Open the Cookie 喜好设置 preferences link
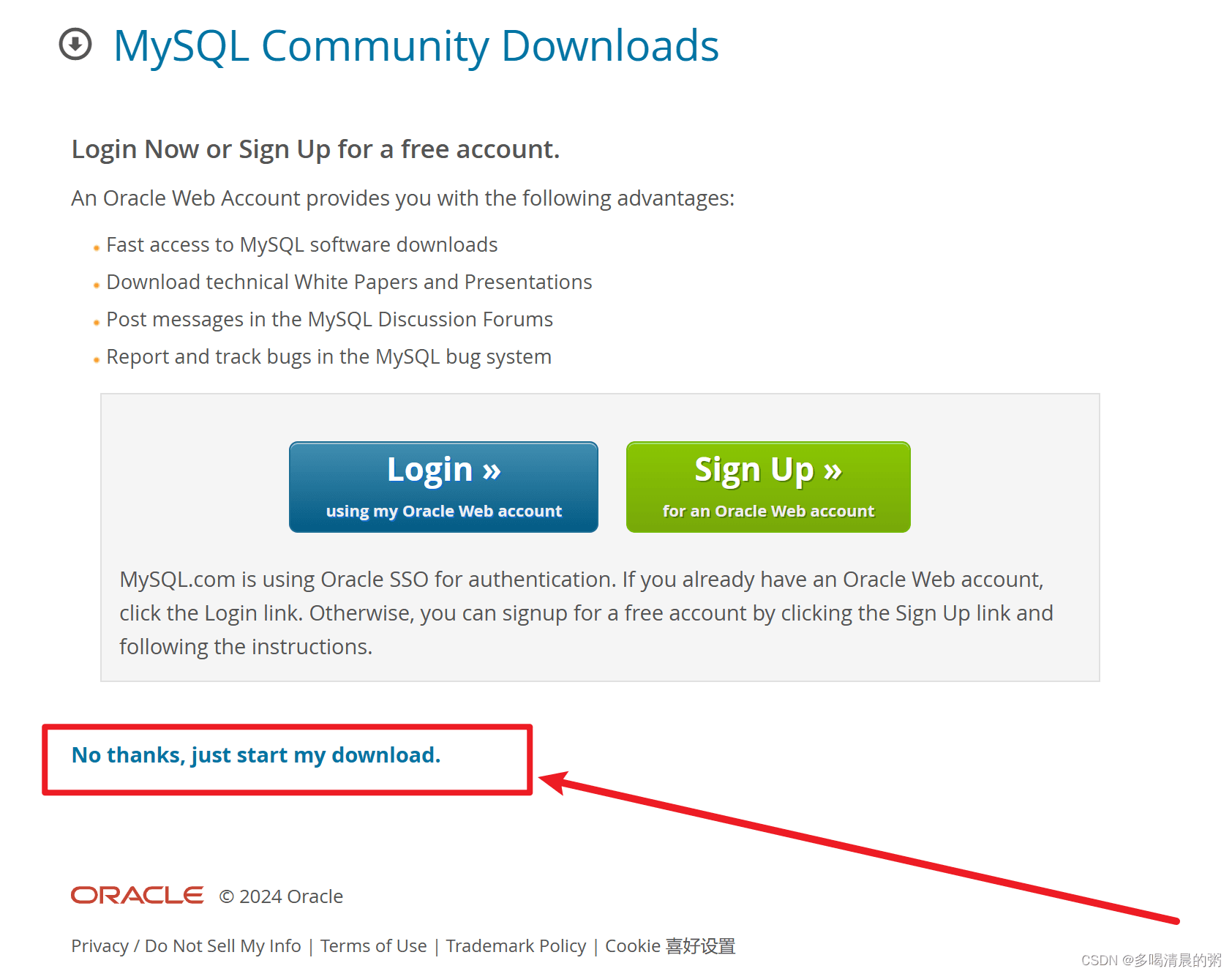The width and height of the screenshot is (1232, 974). pos(669,946)
